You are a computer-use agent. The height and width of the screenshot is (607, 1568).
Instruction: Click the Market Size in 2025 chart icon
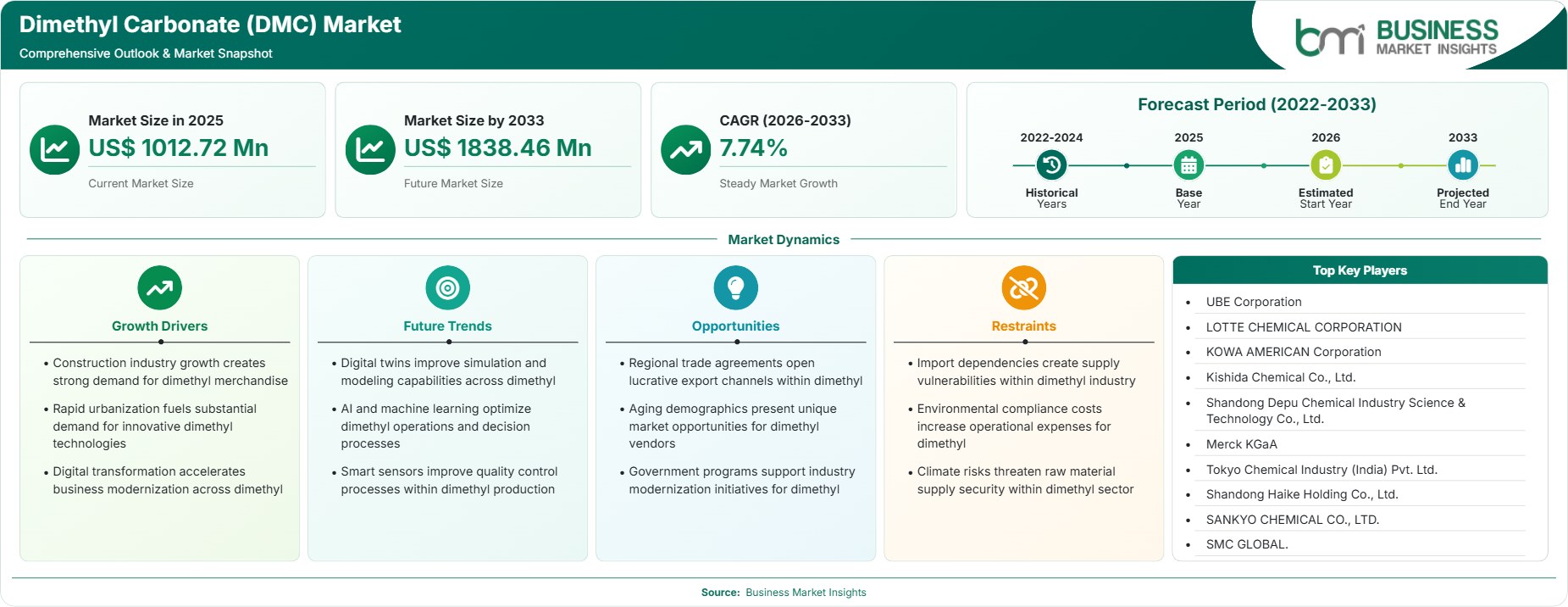[54, 150]
